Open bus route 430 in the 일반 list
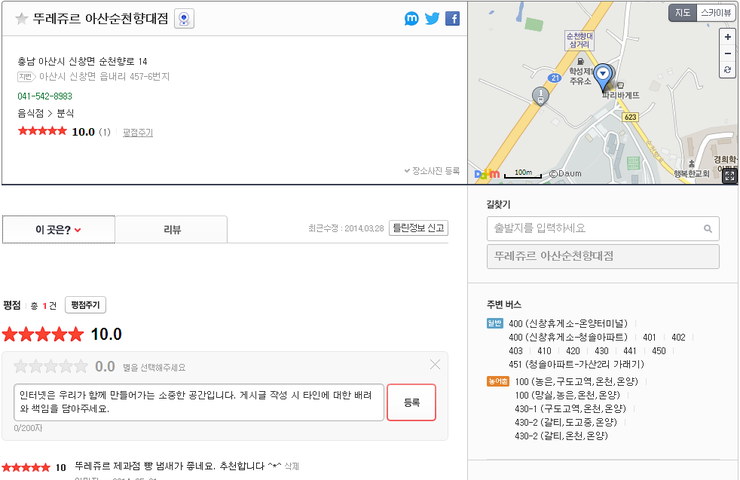 coord(601,351)
